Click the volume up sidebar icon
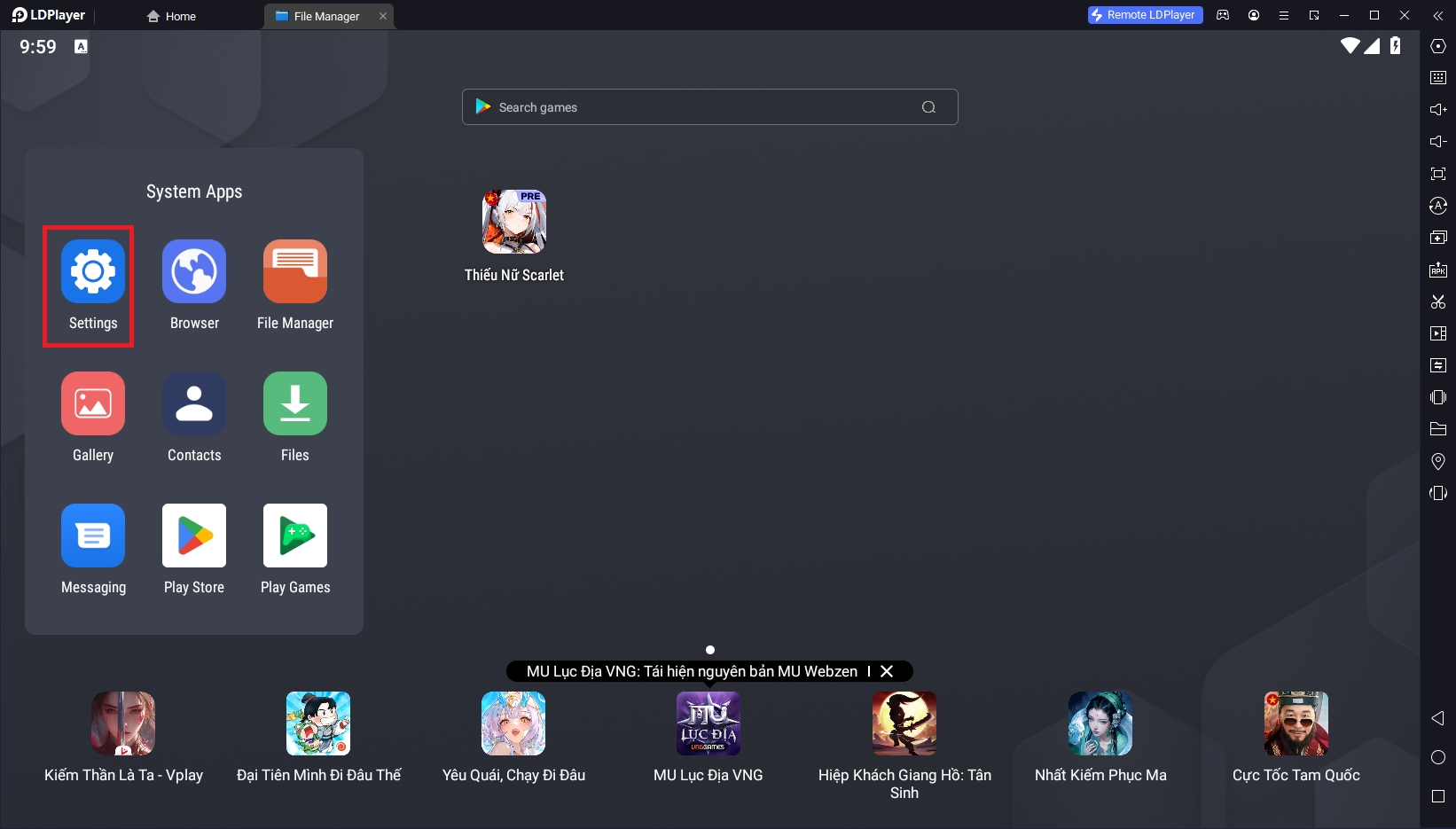 coord(1438,110)
